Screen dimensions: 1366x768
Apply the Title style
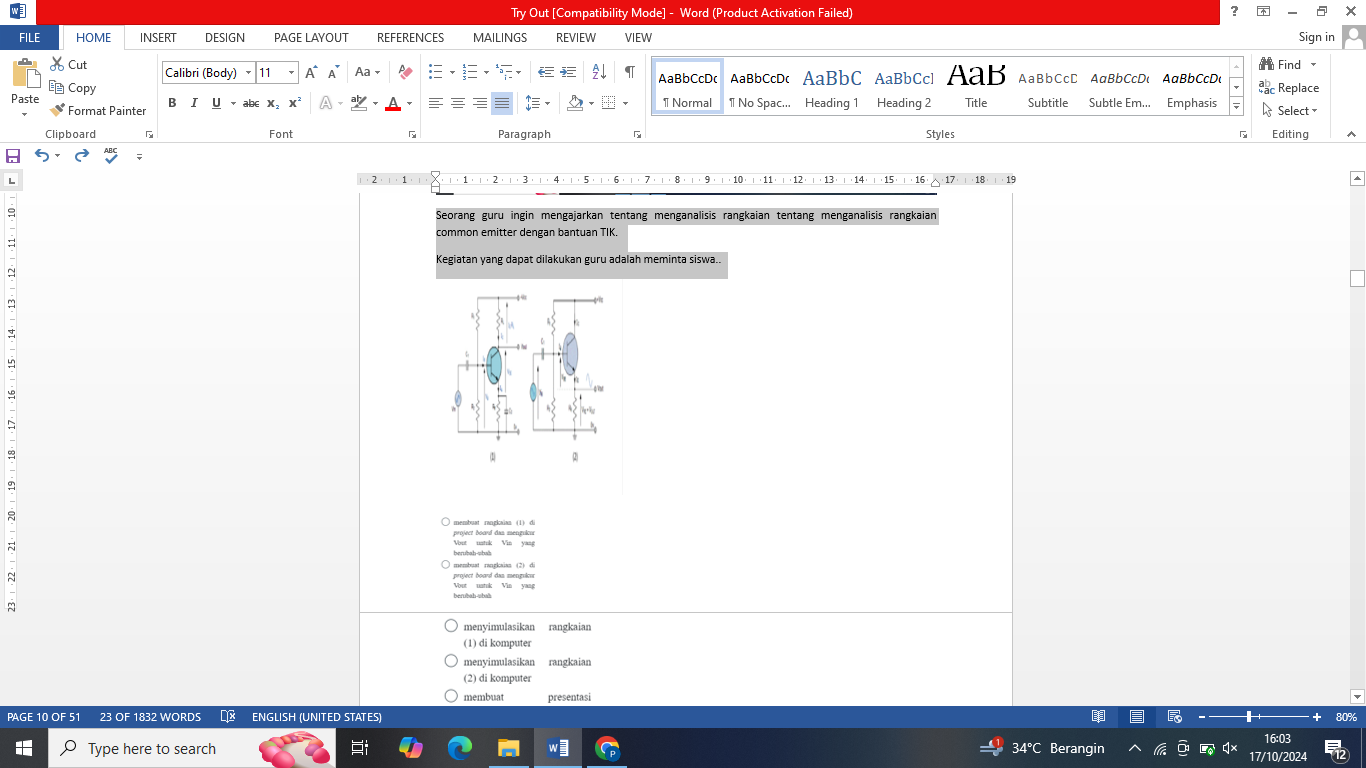tap(976, 87)
